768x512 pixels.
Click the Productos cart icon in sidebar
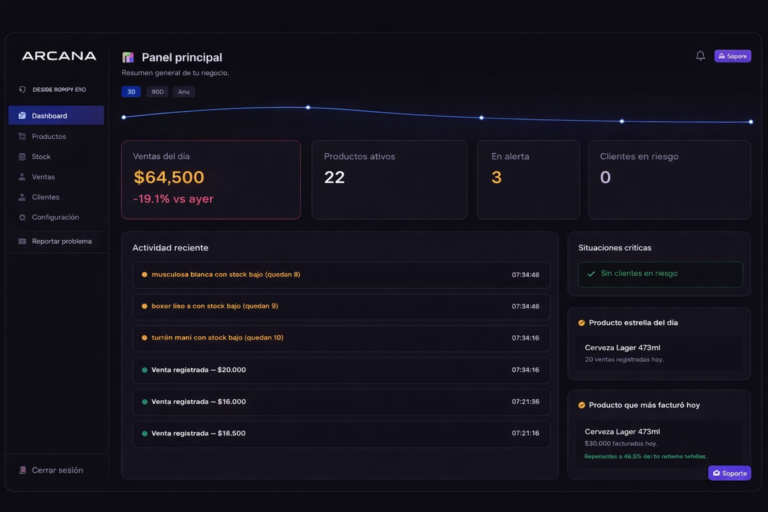pos(22,136)
